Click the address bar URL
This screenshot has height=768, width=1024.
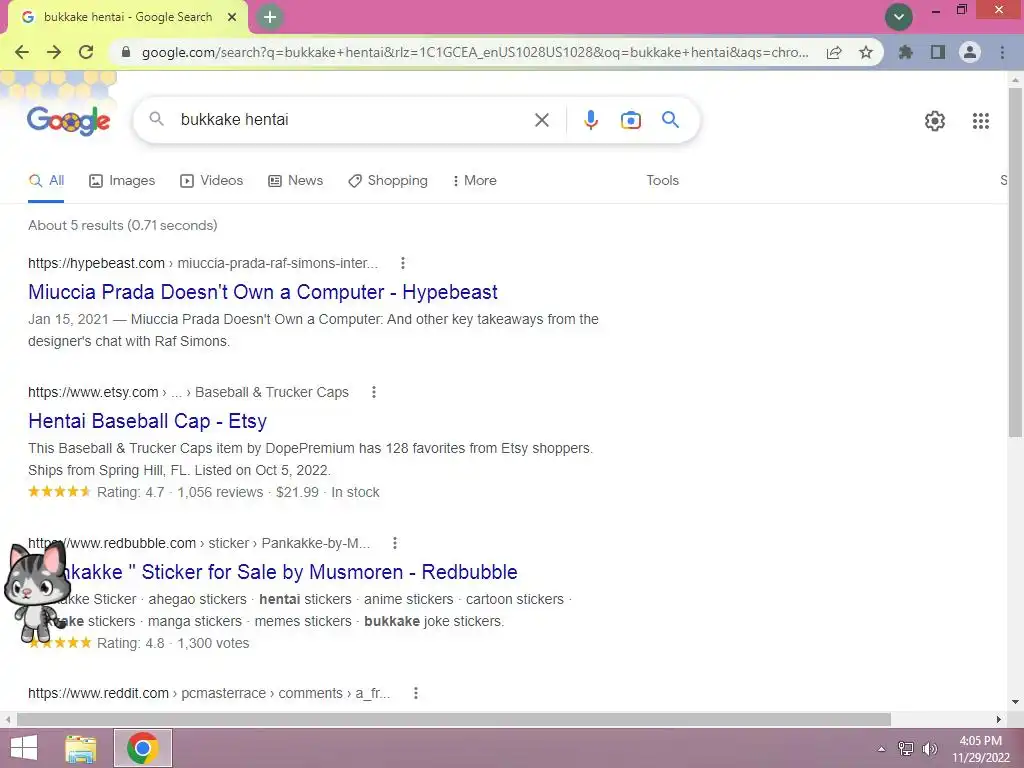click(475, 52)
